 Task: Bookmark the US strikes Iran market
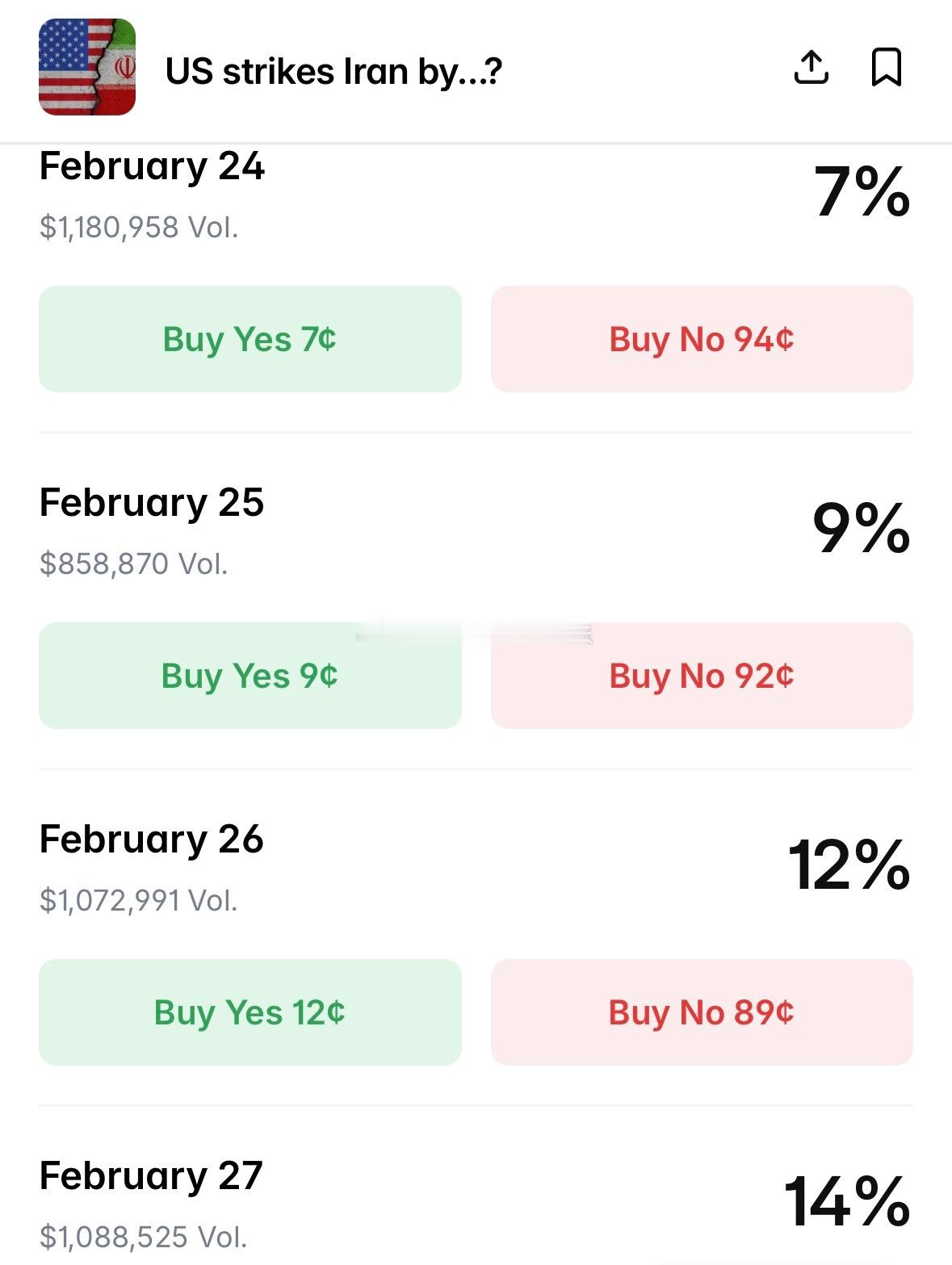pos(886,67)
